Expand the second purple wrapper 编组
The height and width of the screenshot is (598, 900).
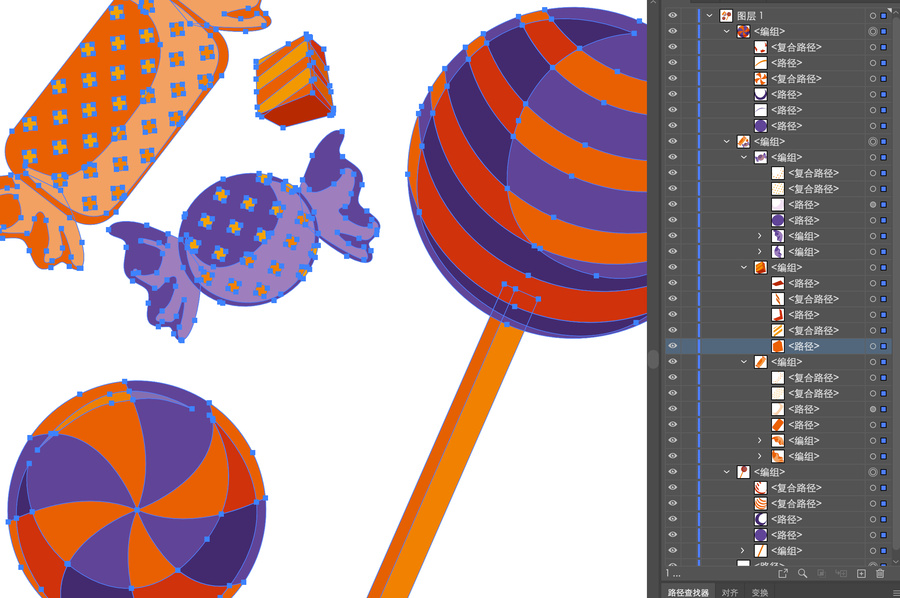click(759, 251)
